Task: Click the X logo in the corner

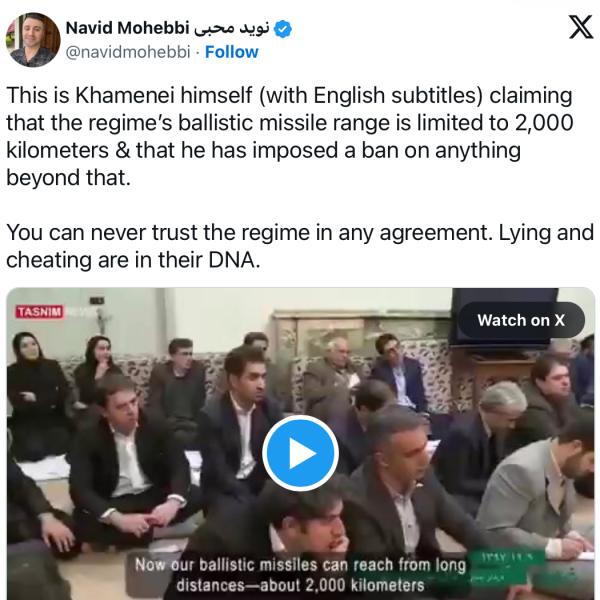Action: click(x=579, y=28)
